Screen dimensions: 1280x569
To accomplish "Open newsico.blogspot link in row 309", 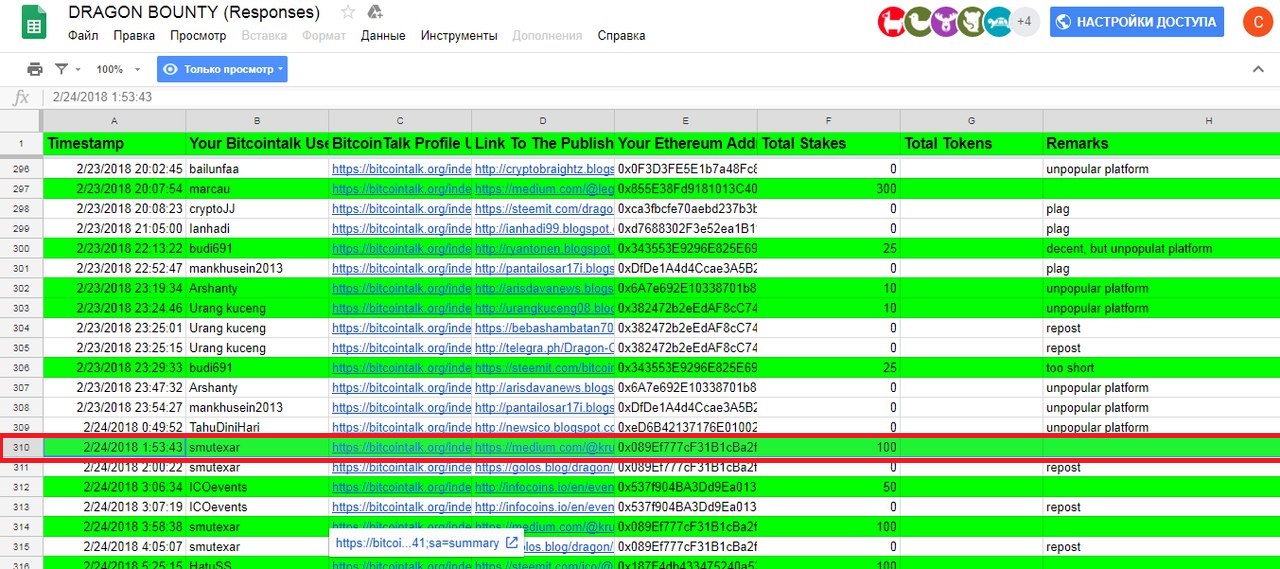I will click(x=544, y=427).
